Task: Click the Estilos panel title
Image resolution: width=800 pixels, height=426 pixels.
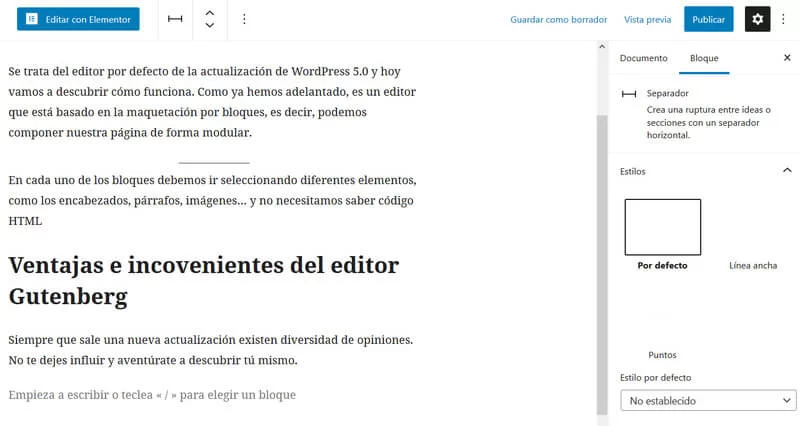Action: (633, 171)
